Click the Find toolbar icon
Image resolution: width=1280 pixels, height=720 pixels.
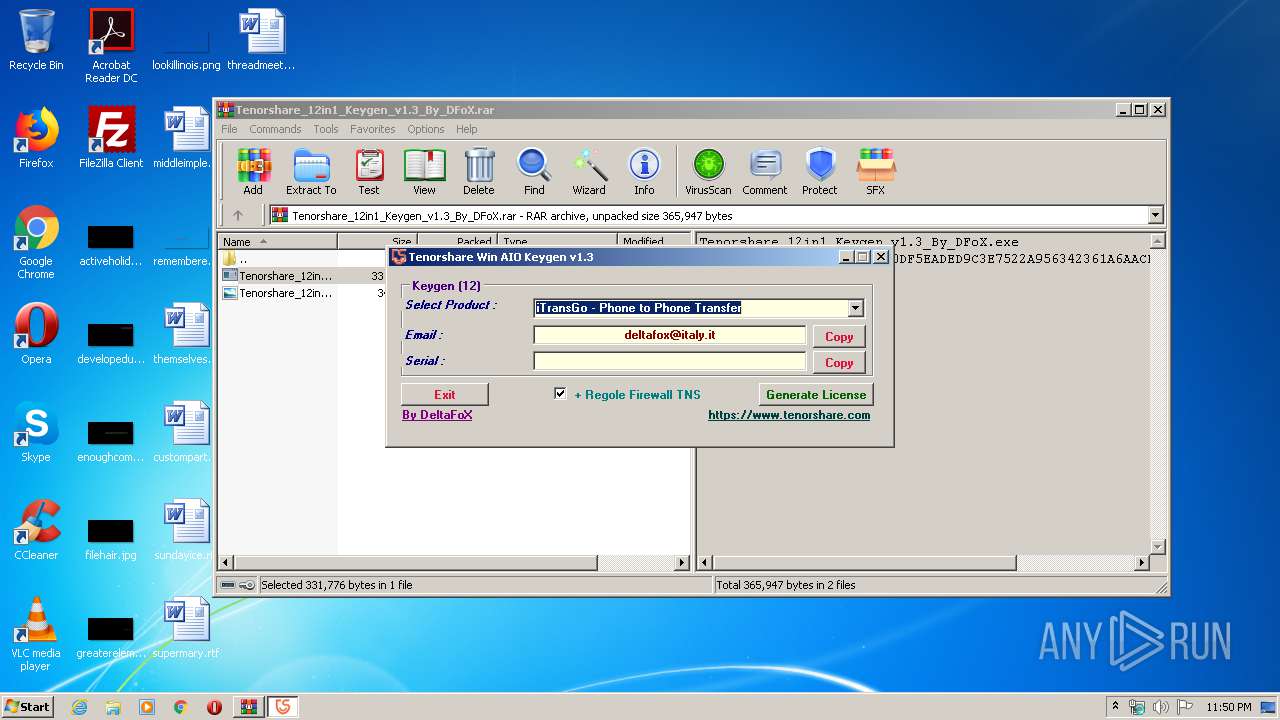[534, 172]
